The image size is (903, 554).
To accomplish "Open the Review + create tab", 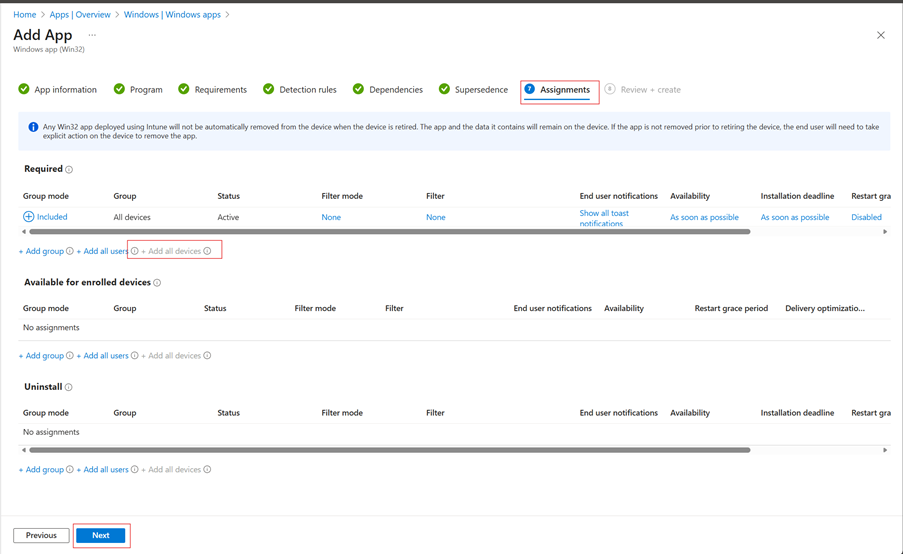I will (651, 90).
